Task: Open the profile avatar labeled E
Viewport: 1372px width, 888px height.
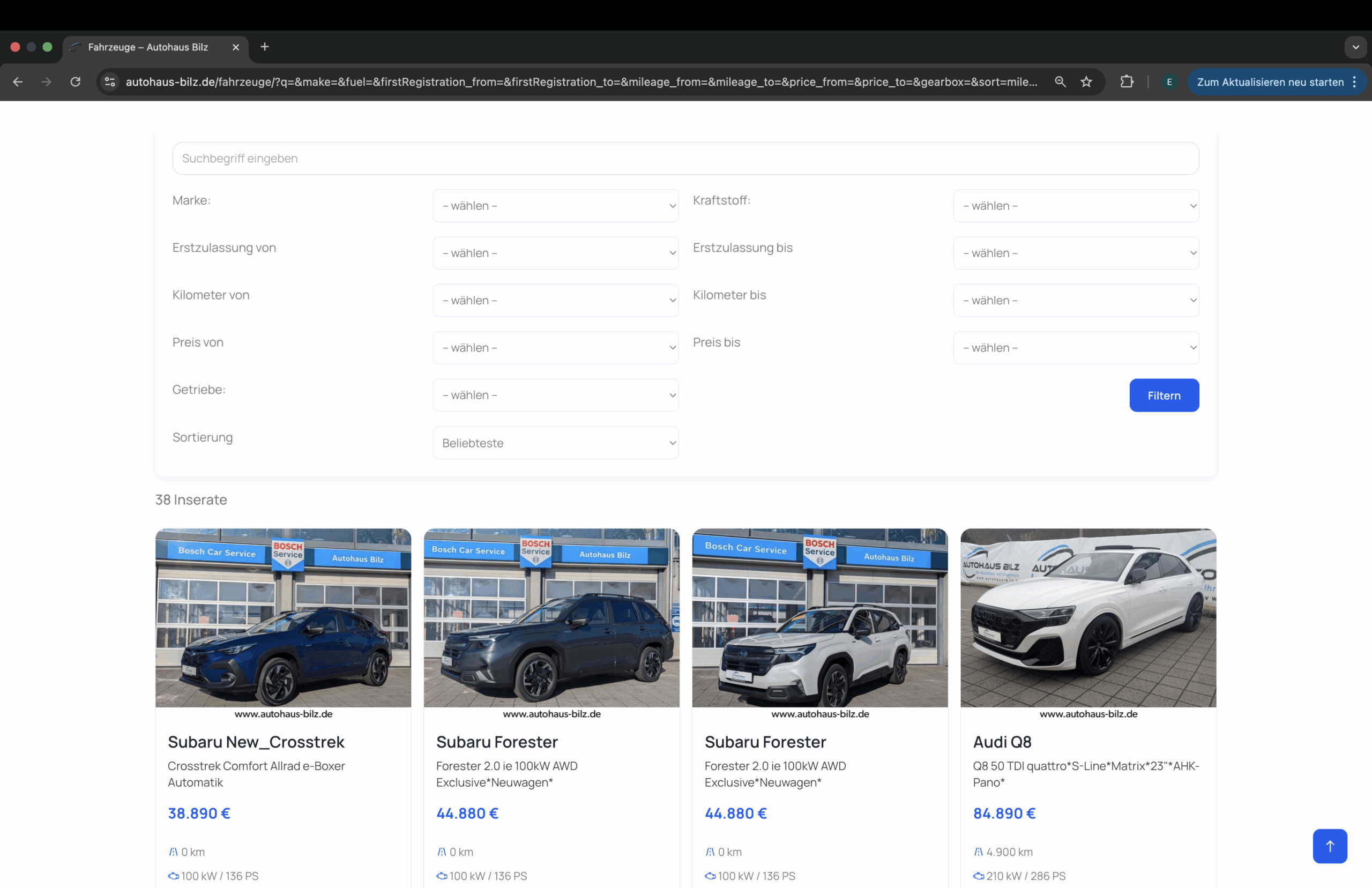Action: [1169, 82]
